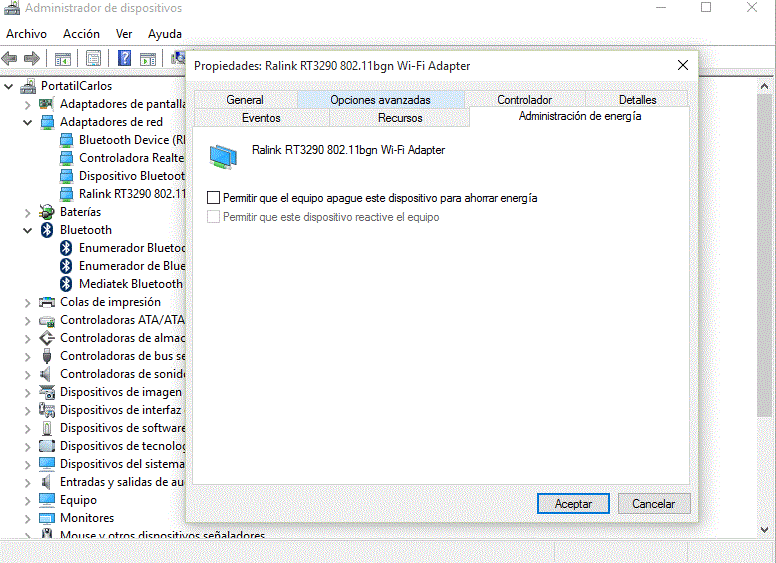Click the Controladoras de almacenamiento icon
This screenshot has height=563, width=776.
pyautogui.click(x=47, y=338)
